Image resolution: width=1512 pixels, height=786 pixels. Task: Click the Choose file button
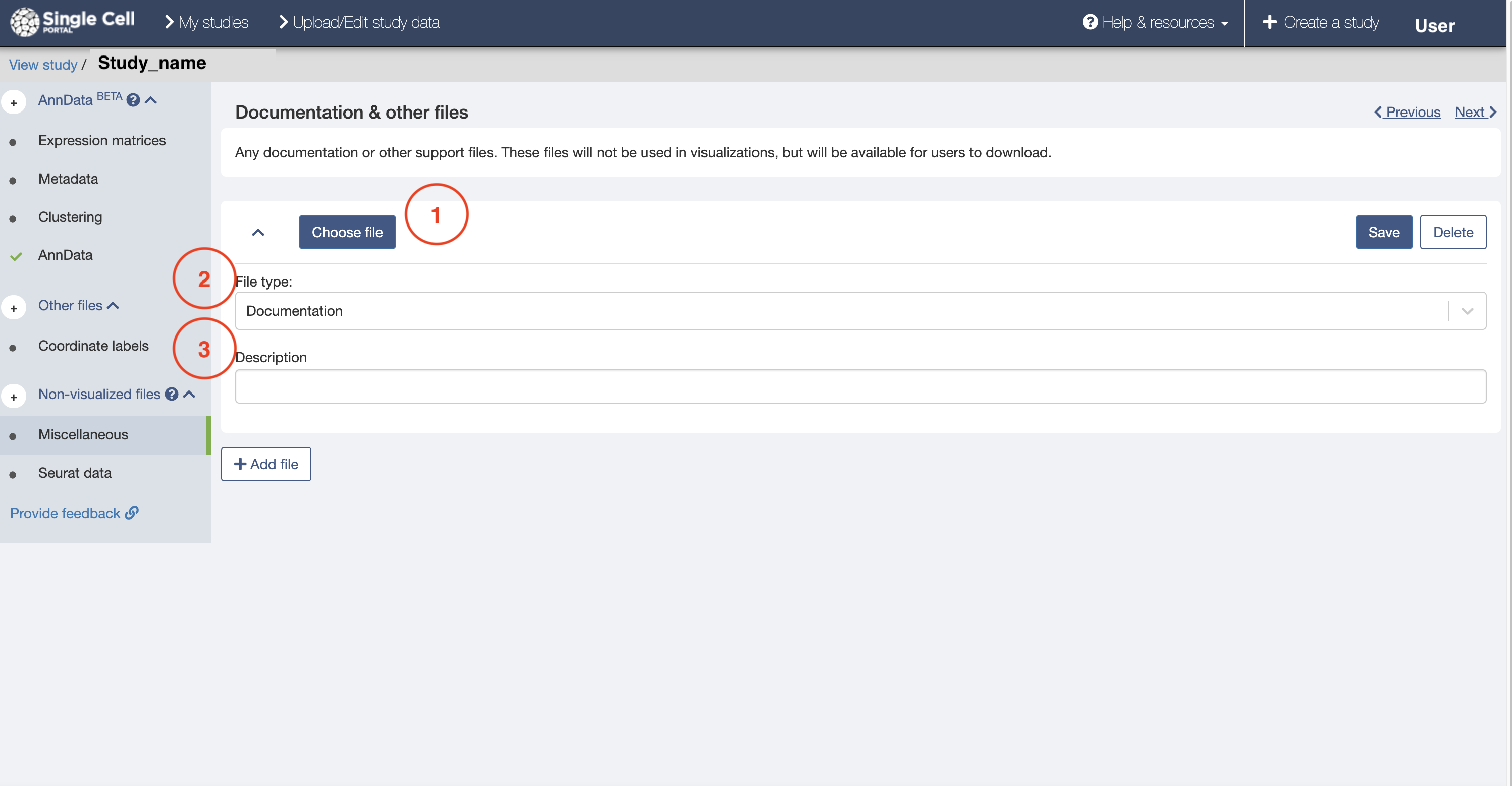[x=347, y=231]
